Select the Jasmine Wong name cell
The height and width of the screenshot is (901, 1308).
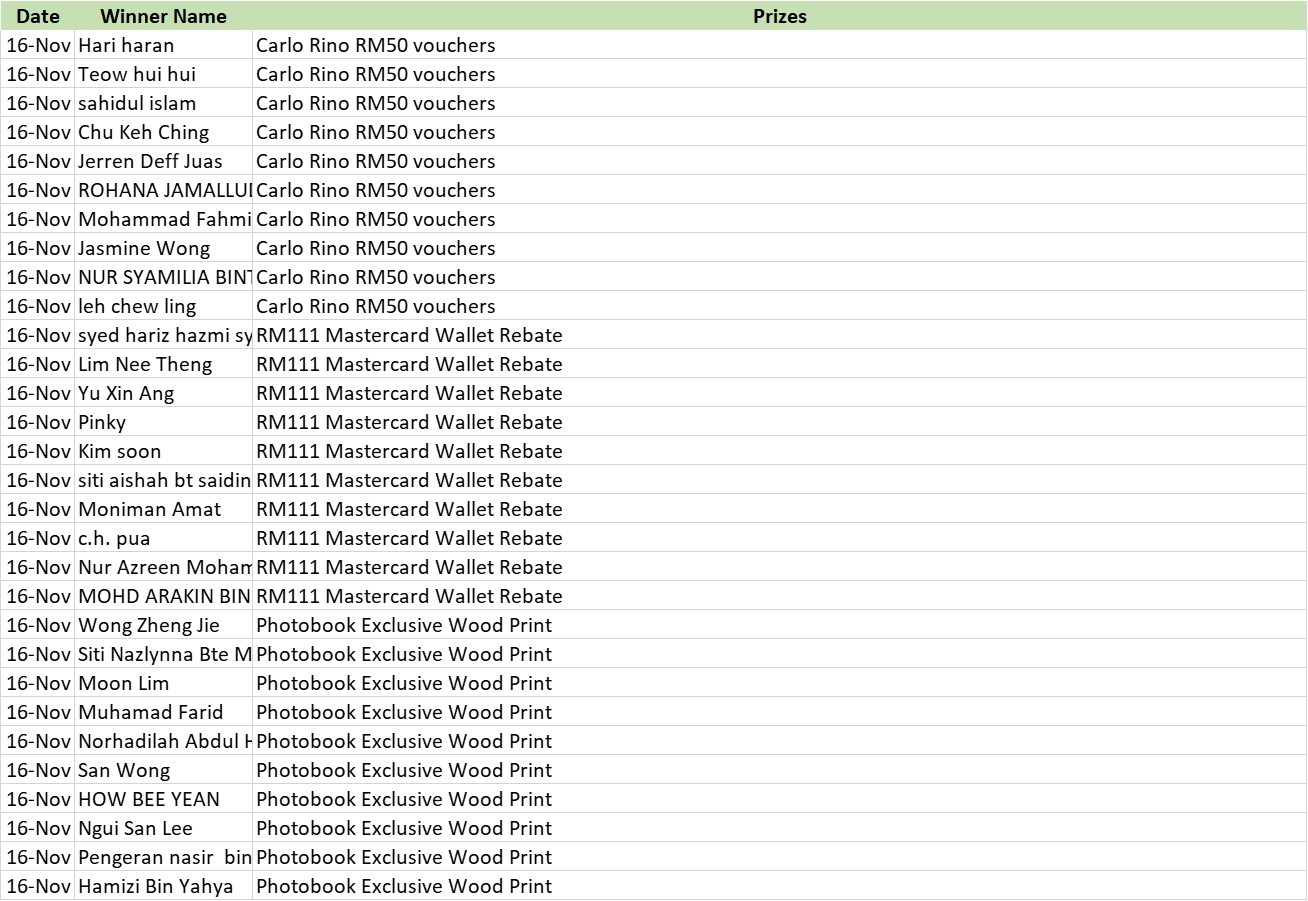point(144,248)
